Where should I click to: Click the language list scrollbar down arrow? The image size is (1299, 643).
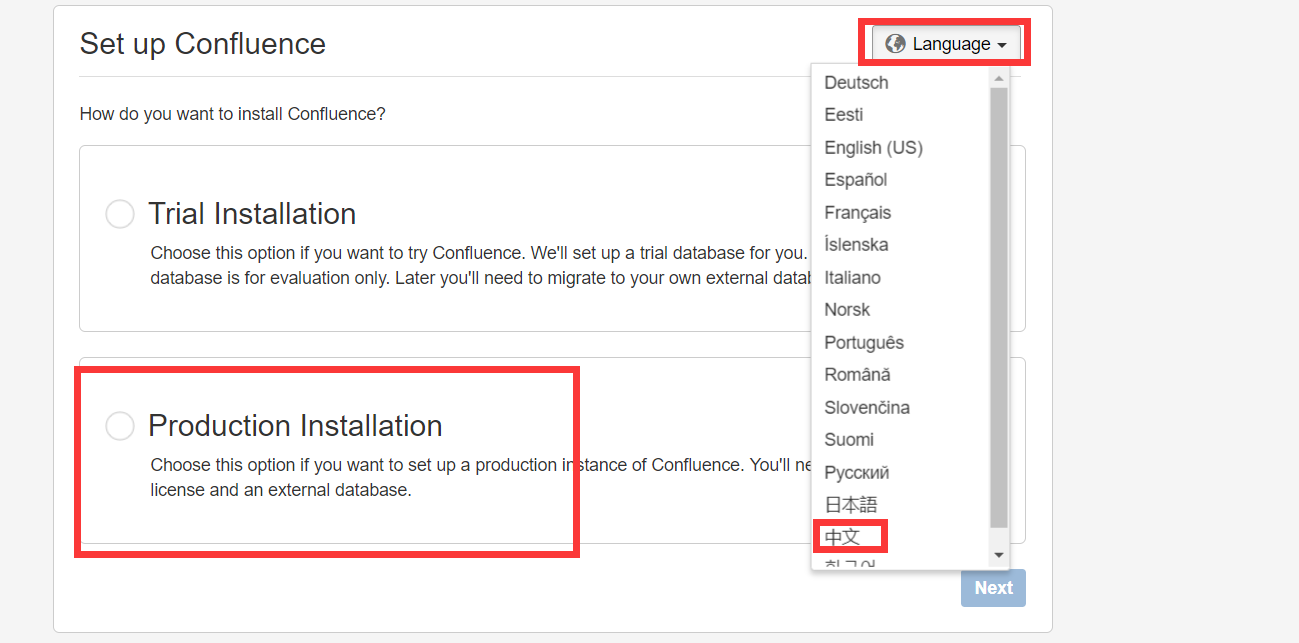click(x=998, y=555)
